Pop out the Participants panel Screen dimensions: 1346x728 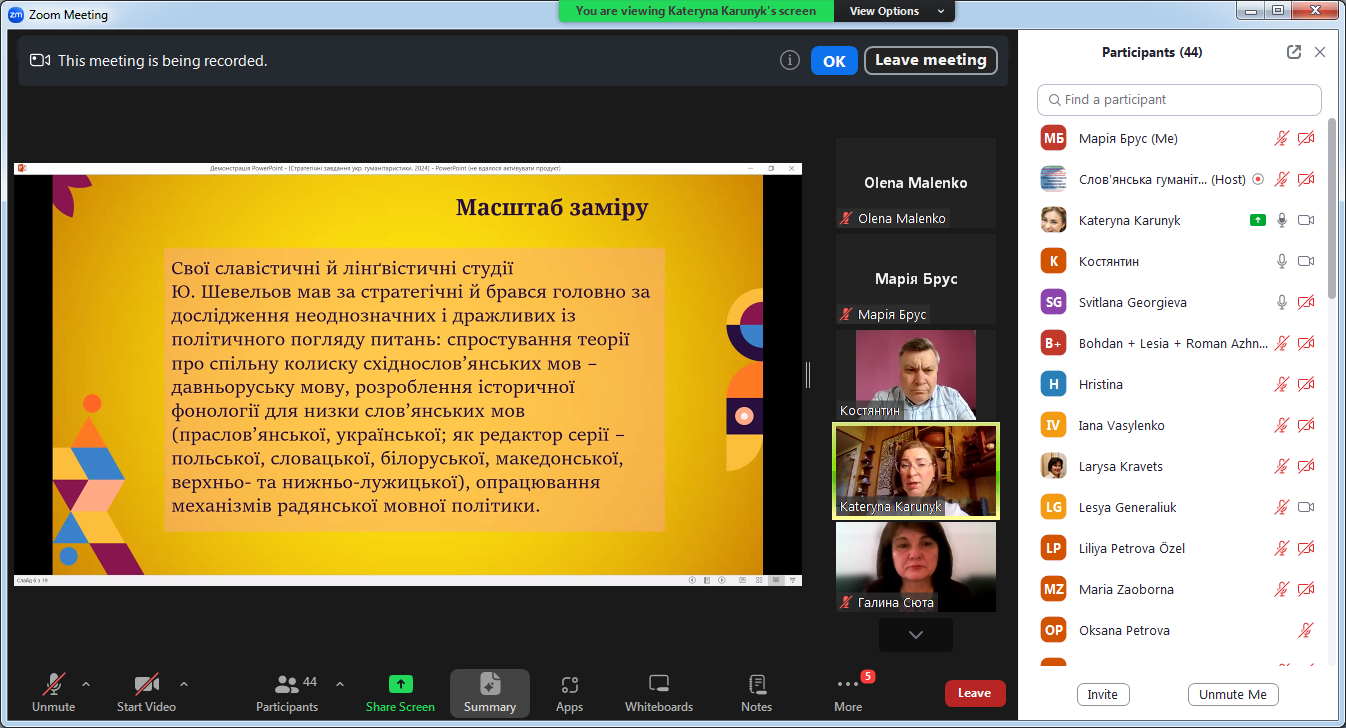click(x=1293, y=52)
